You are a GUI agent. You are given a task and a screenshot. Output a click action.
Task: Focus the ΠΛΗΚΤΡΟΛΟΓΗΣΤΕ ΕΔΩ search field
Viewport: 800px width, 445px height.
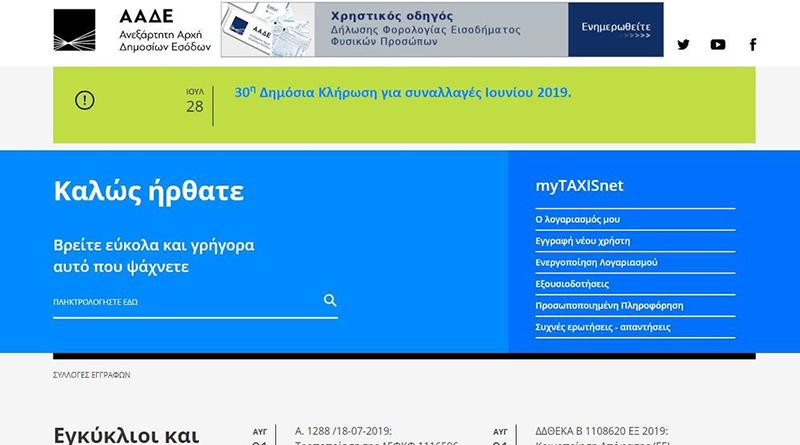(185, 301)
